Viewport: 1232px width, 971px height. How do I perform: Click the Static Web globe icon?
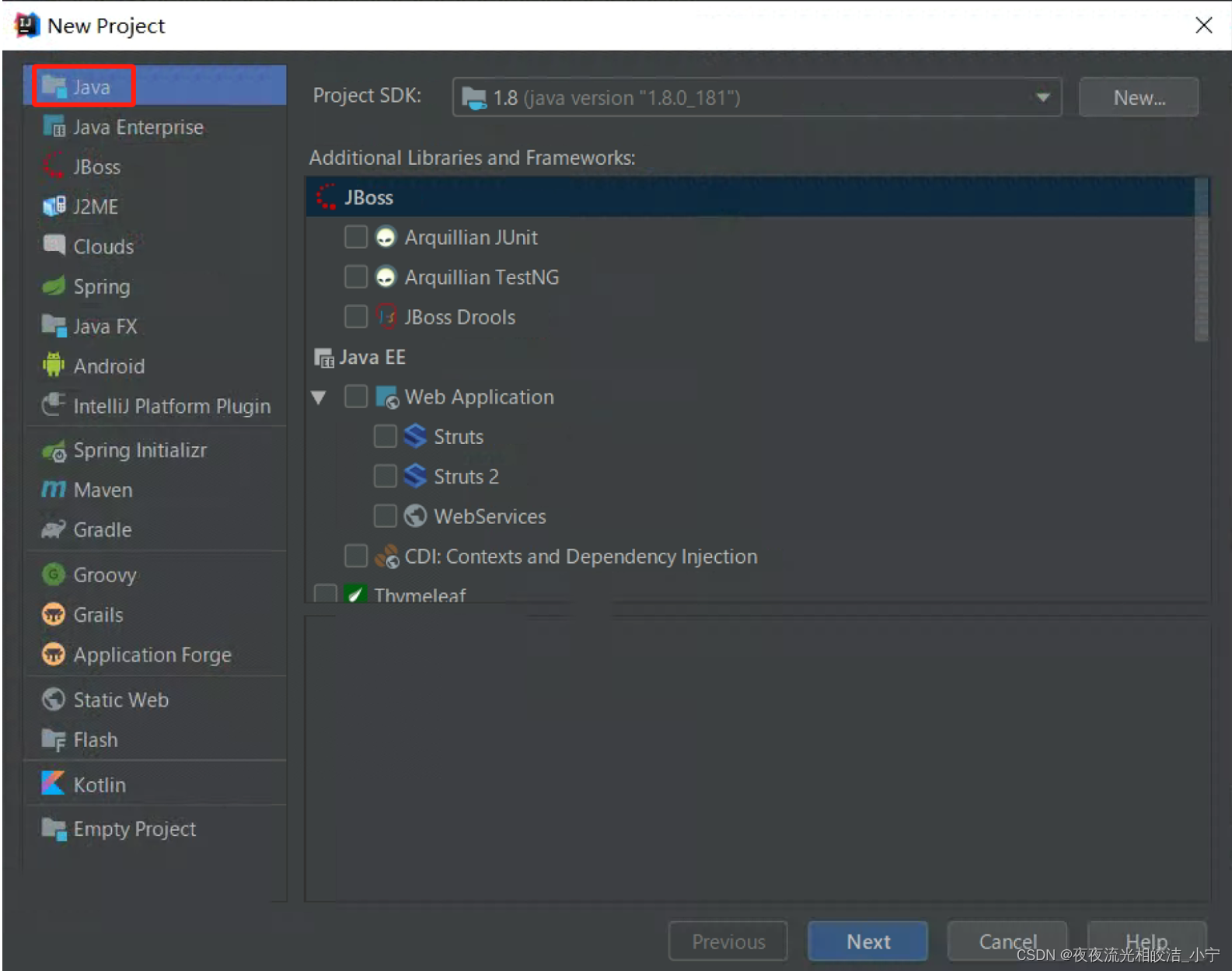point(54,699)
